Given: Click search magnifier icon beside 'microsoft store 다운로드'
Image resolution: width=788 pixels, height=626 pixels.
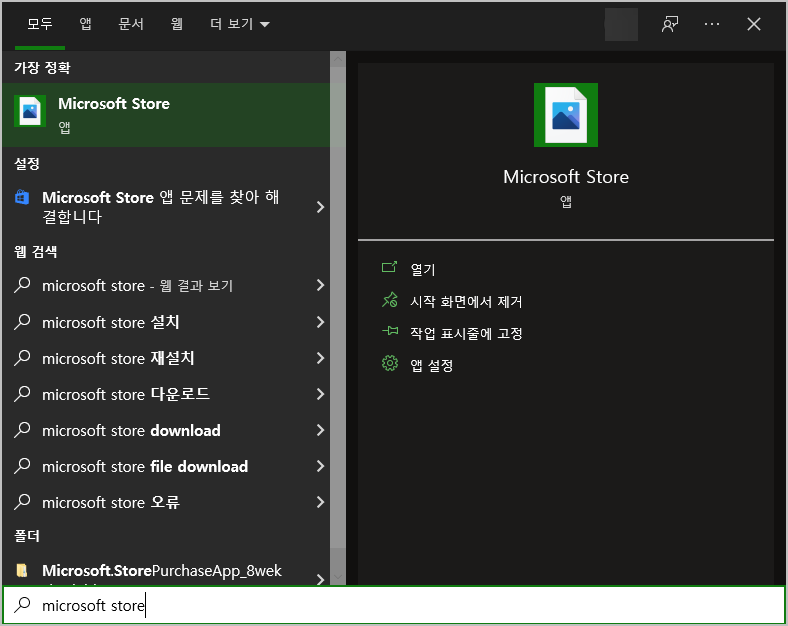Looking at the screenshot, I should [22, 394].
